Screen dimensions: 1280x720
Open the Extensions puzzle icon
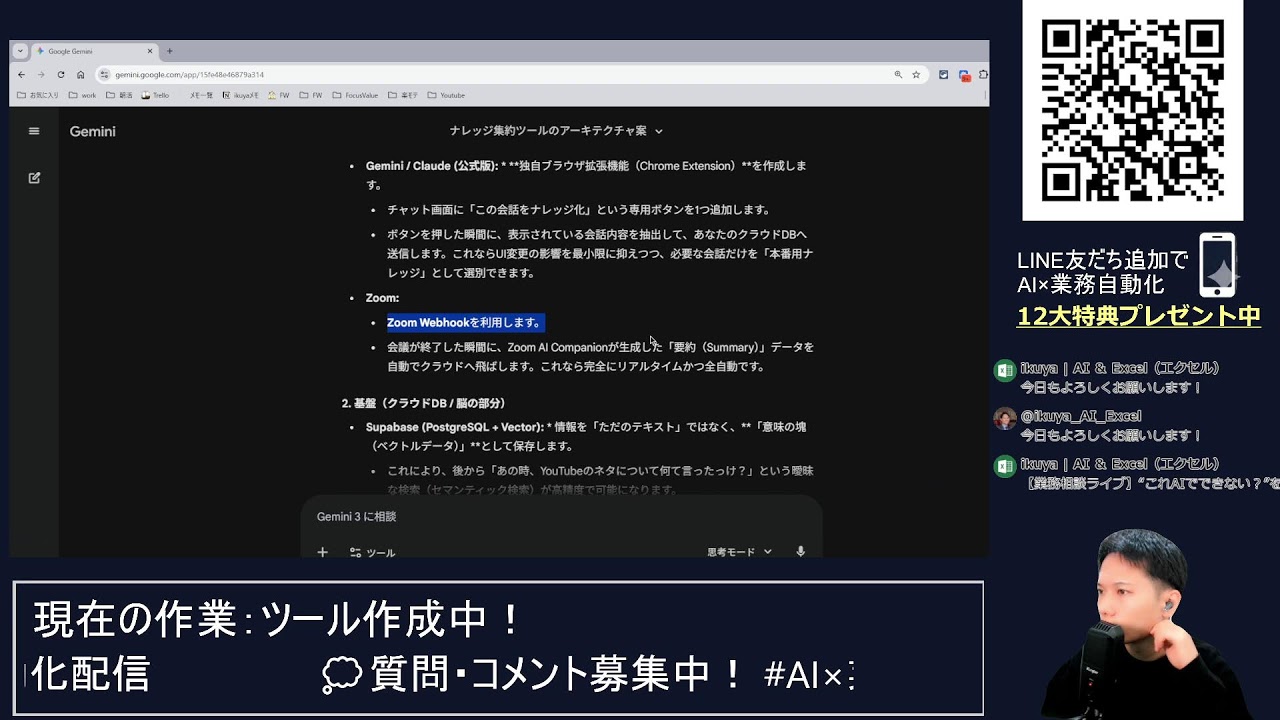[x=983, y=75]
